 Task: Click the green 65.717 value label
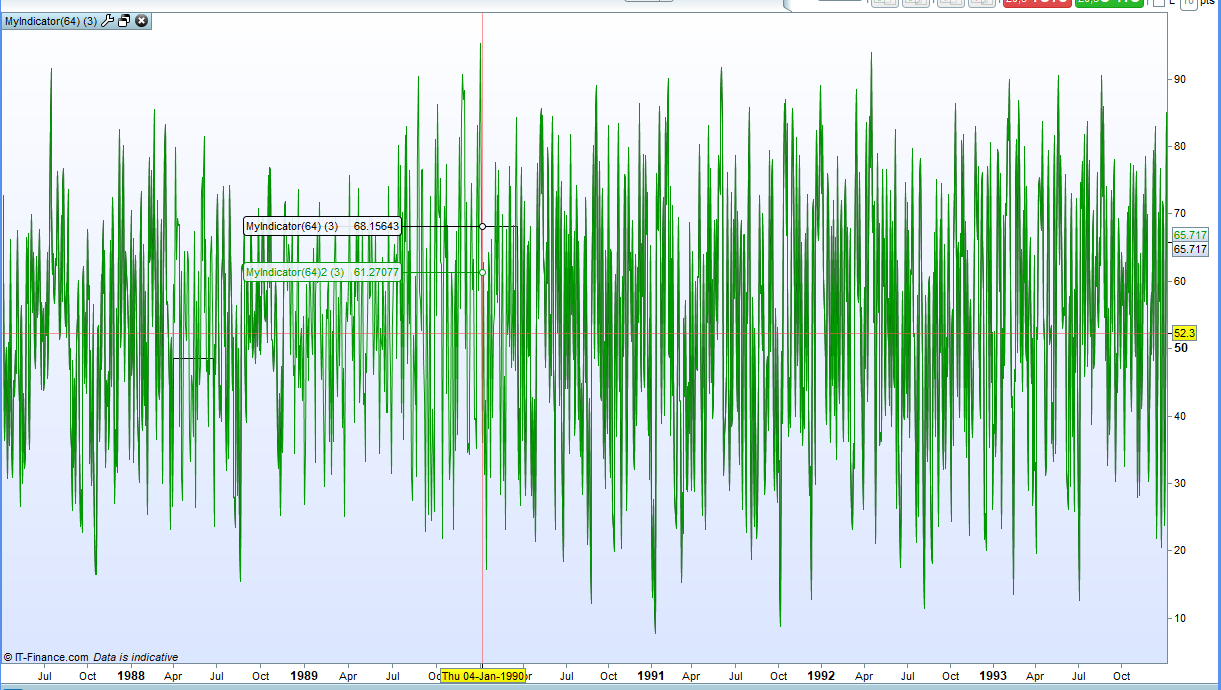1190,235
